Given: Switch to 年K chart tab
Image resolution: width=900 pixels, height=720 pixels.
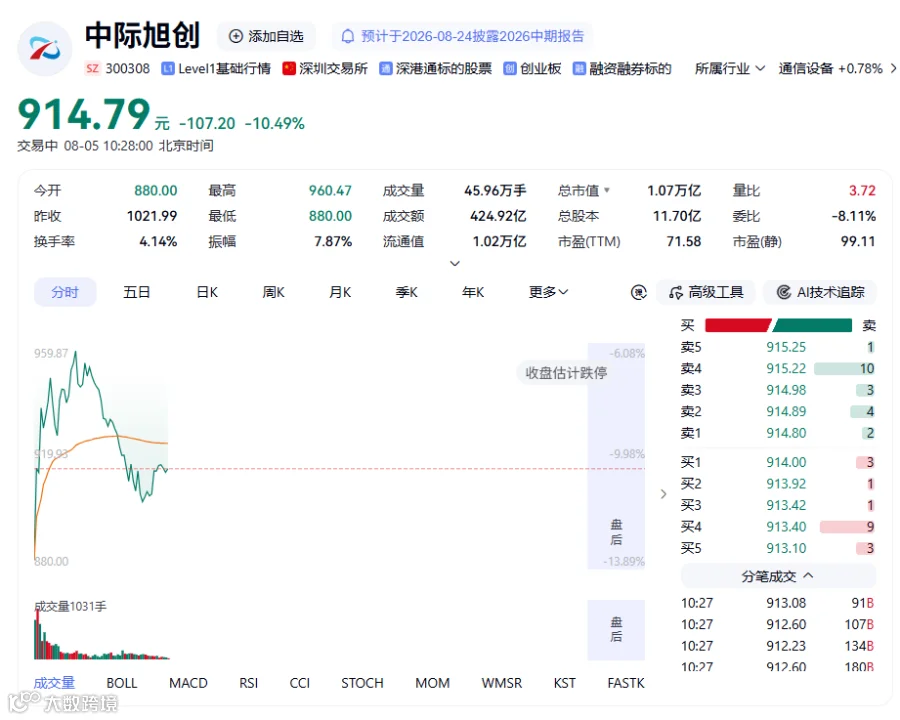Looking at the screenshot, I should (x=473, y=292).
